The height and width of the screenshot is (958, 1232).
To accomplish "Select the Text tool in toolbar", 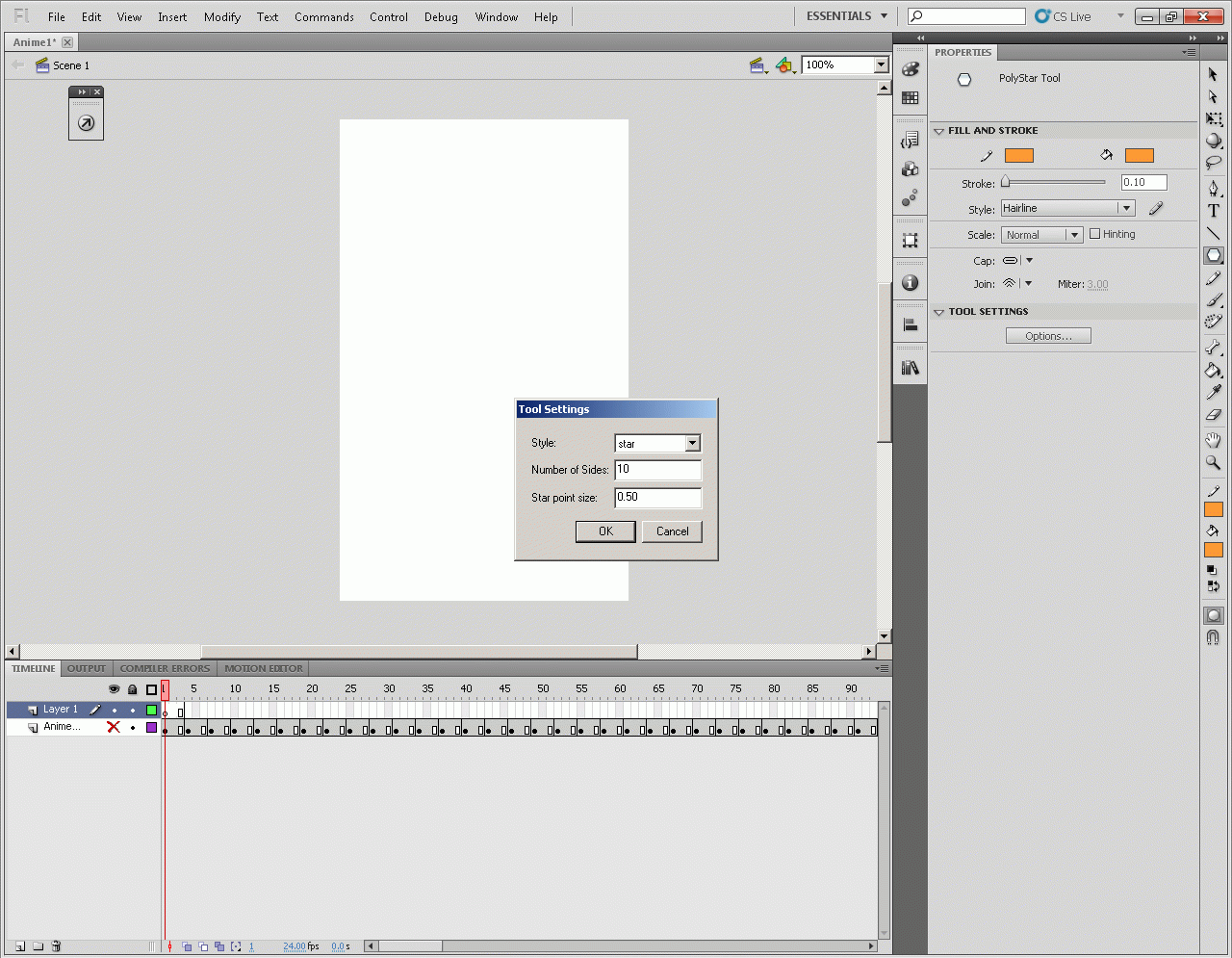I will tap(1213, 211).
